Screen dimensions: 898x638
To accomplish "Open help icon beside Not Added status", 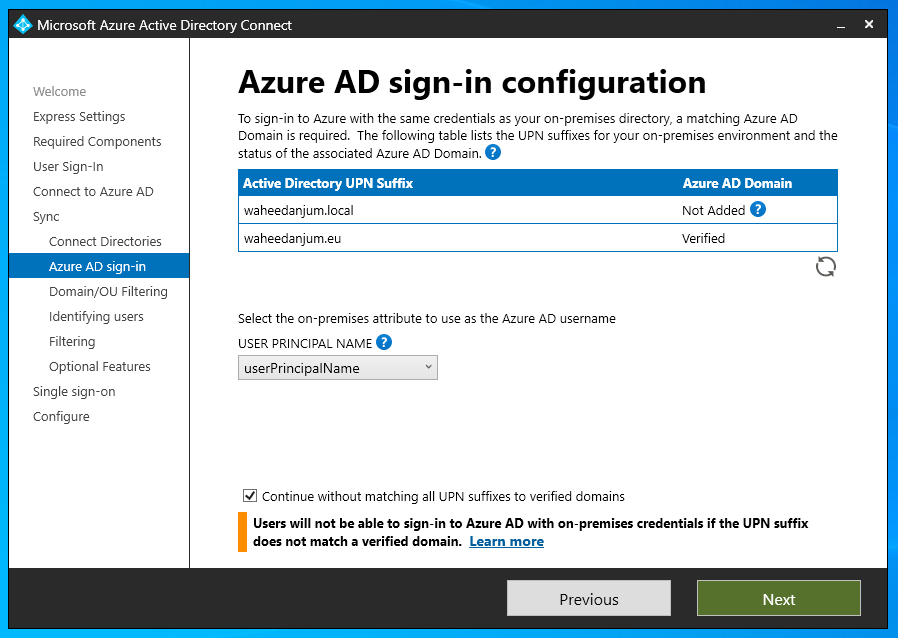I will click(758, 210).
